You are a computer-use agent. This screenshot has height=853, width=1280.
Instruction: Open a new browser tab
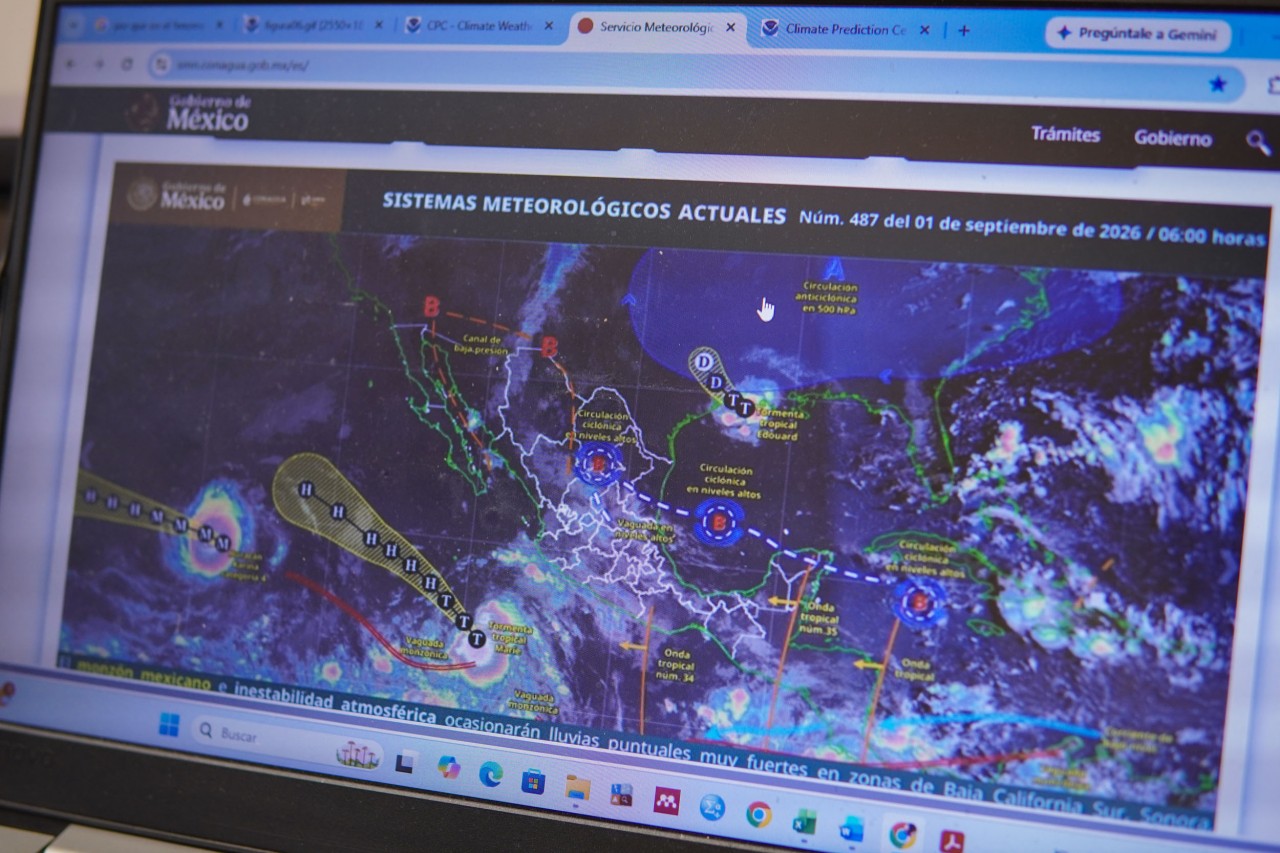click(x=964, y=30)
